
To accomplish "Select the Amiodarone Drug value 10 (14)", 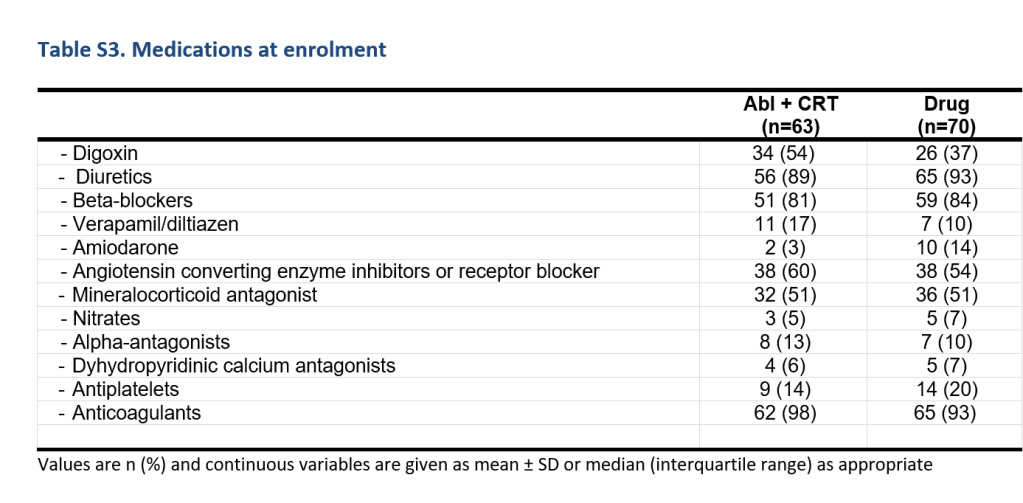I will click(x=946, y=247).
